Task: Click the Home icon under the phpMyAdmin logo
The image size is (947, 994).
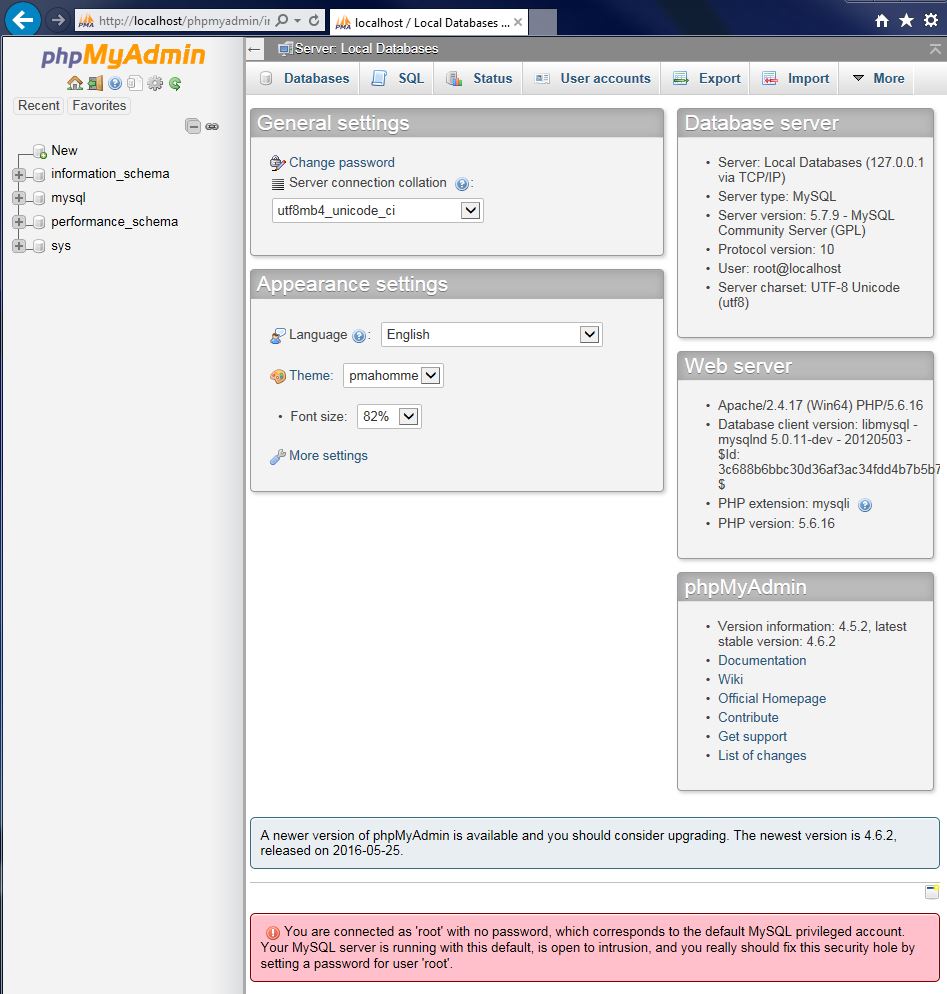Action: coord(75,83)
